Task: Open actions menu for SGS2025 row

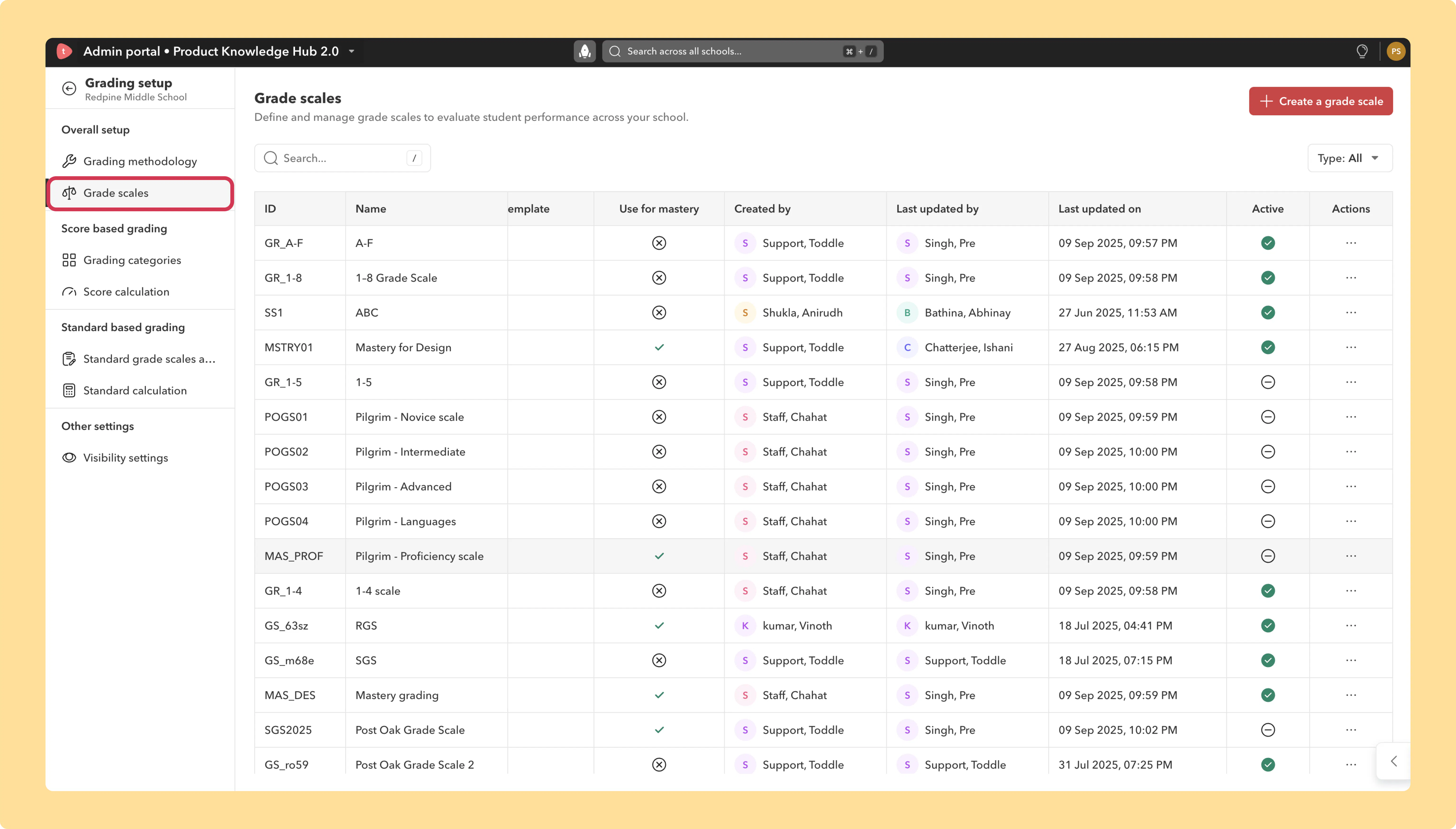Action: point(1351,730)
